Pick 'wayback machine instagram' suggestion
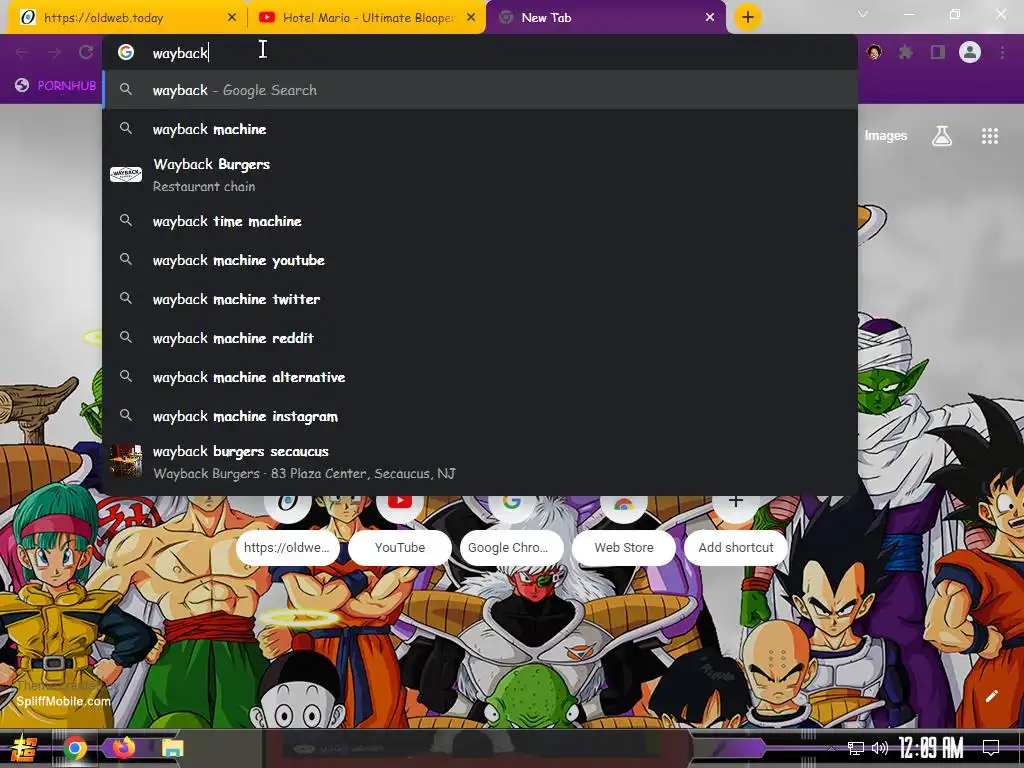1024x768 pixels. pyautogui.click(x=480, y=417)
